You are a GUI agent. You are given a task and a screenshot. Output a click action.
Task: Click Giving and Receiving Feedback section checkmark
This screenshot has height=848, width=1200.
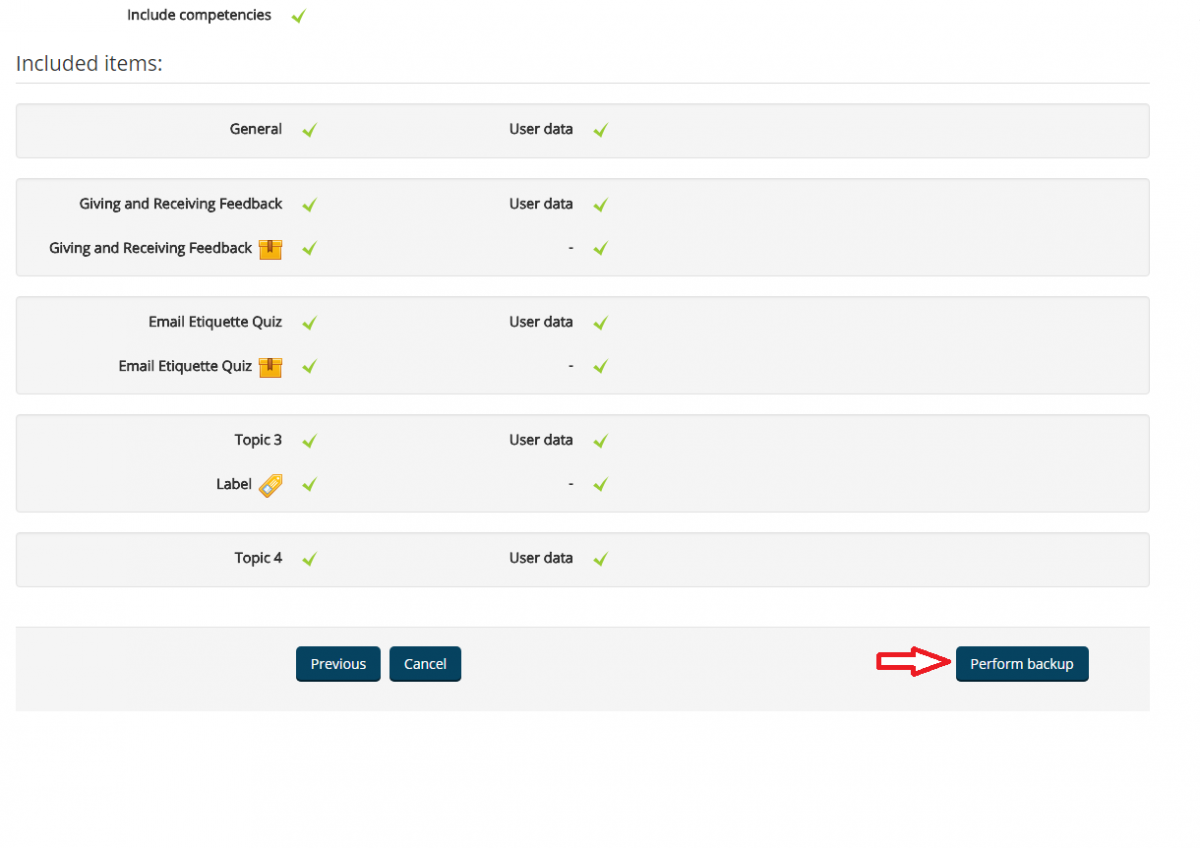[x=309, y=205]
